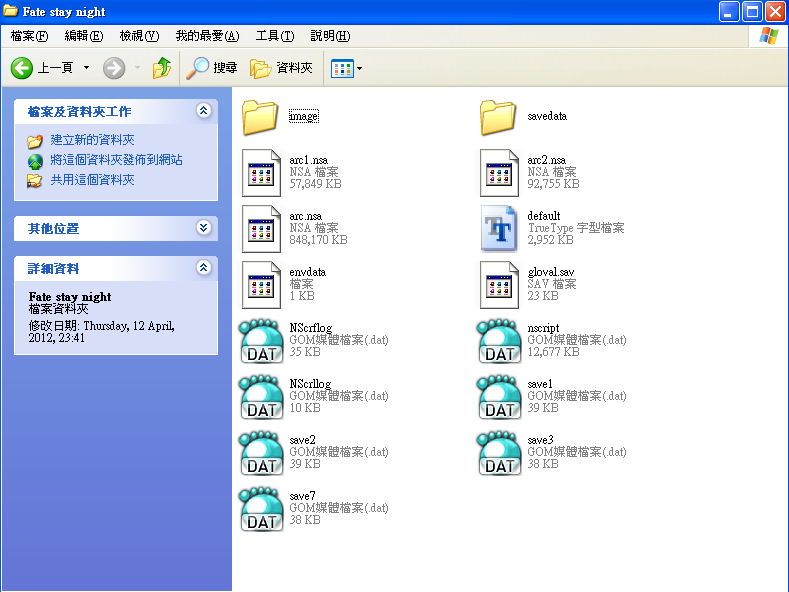Select the save7 DAT file icon
Screen dimensions: 789x592
pos(261,508)
